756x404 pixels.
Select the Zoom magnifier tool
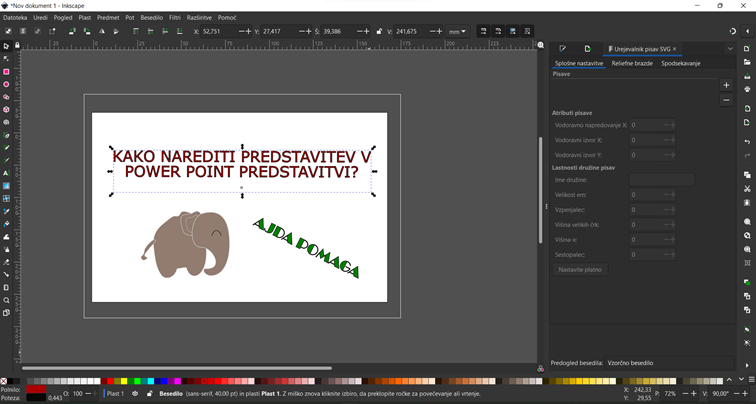[6, 300]
